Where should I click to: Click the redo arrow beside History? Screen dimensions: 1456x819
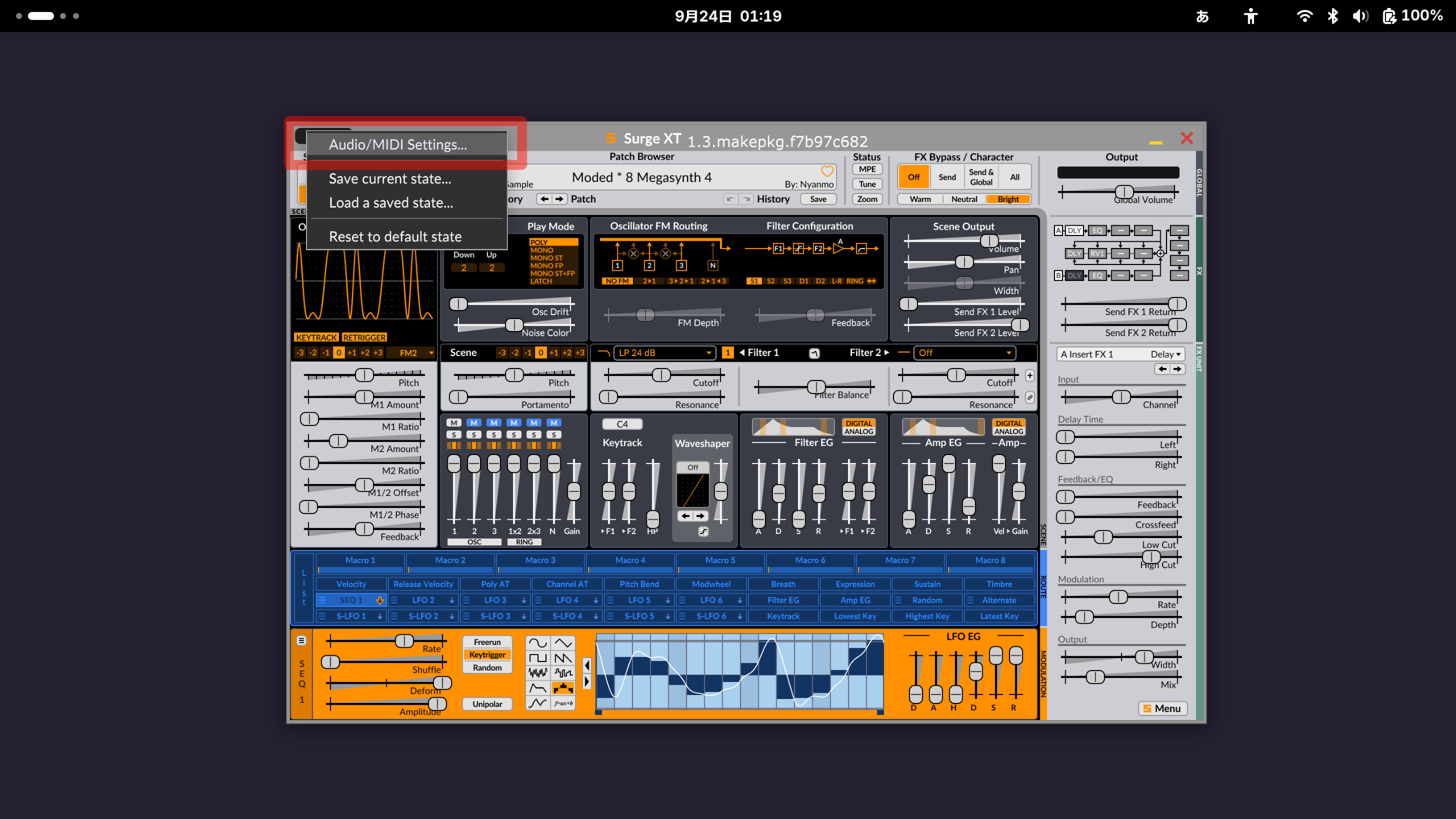(746, 199)
